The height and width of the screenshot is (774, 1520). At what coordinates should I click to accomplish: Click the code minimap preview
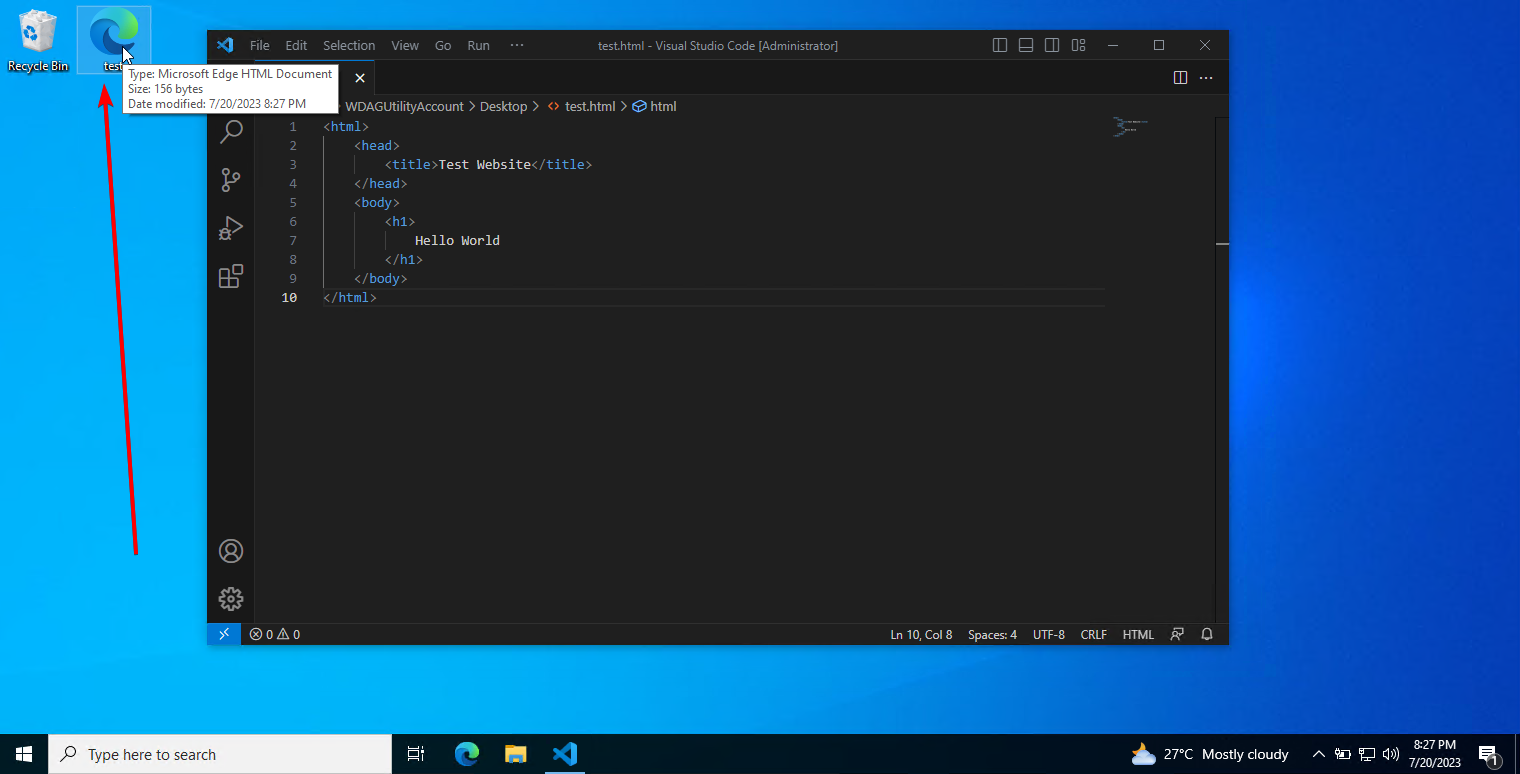(x=1131, y=127)
